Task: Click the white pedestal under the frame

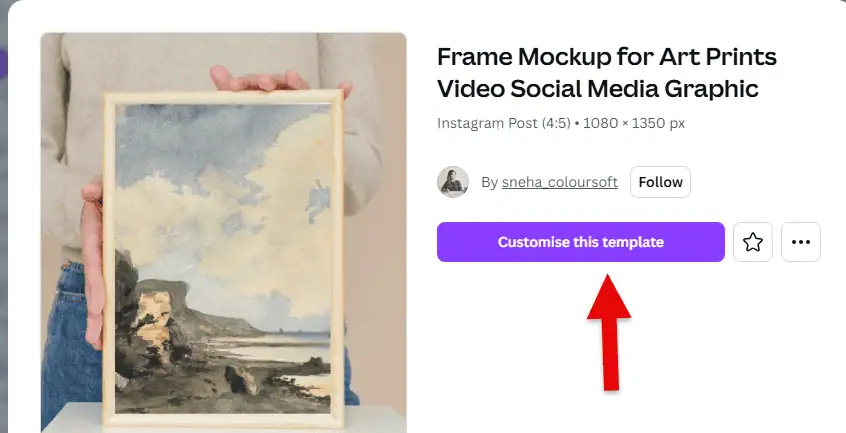Action: pyautogui.click(x=81, y=420)
